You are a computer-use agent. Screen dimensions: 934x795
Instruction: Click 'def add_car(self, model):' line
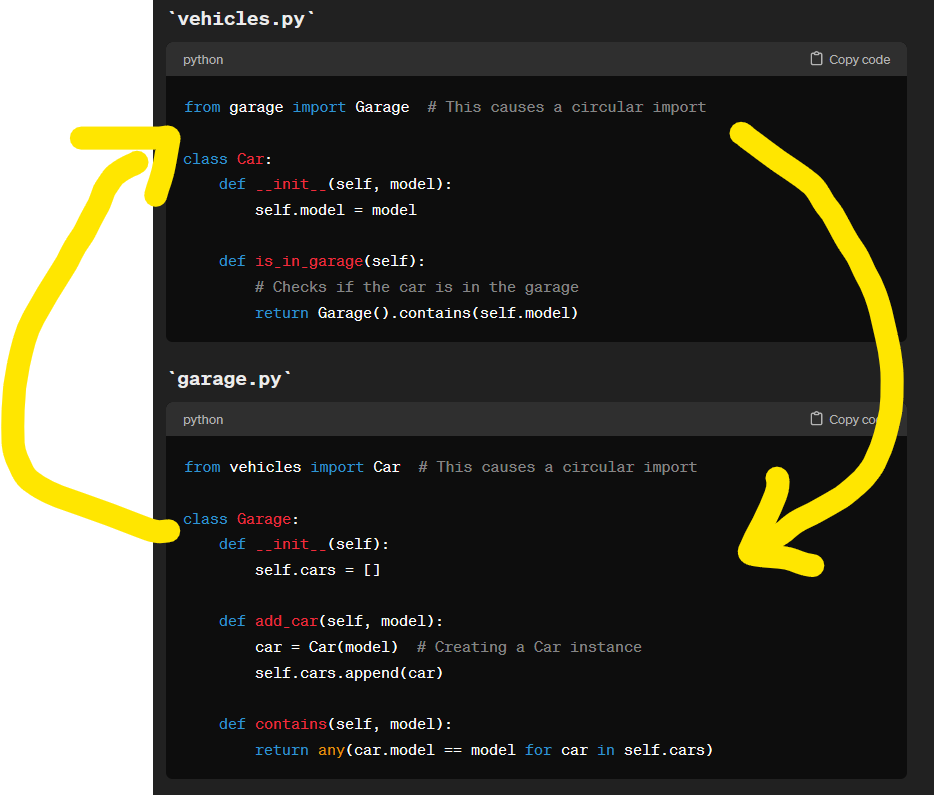tap(331, 622)
